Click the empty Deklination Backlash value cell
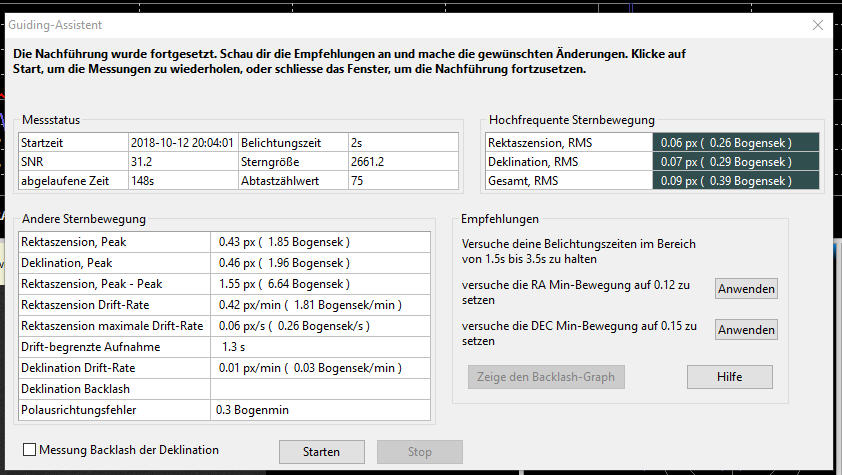This screenshot has width=842, height=475. point(320,389)
